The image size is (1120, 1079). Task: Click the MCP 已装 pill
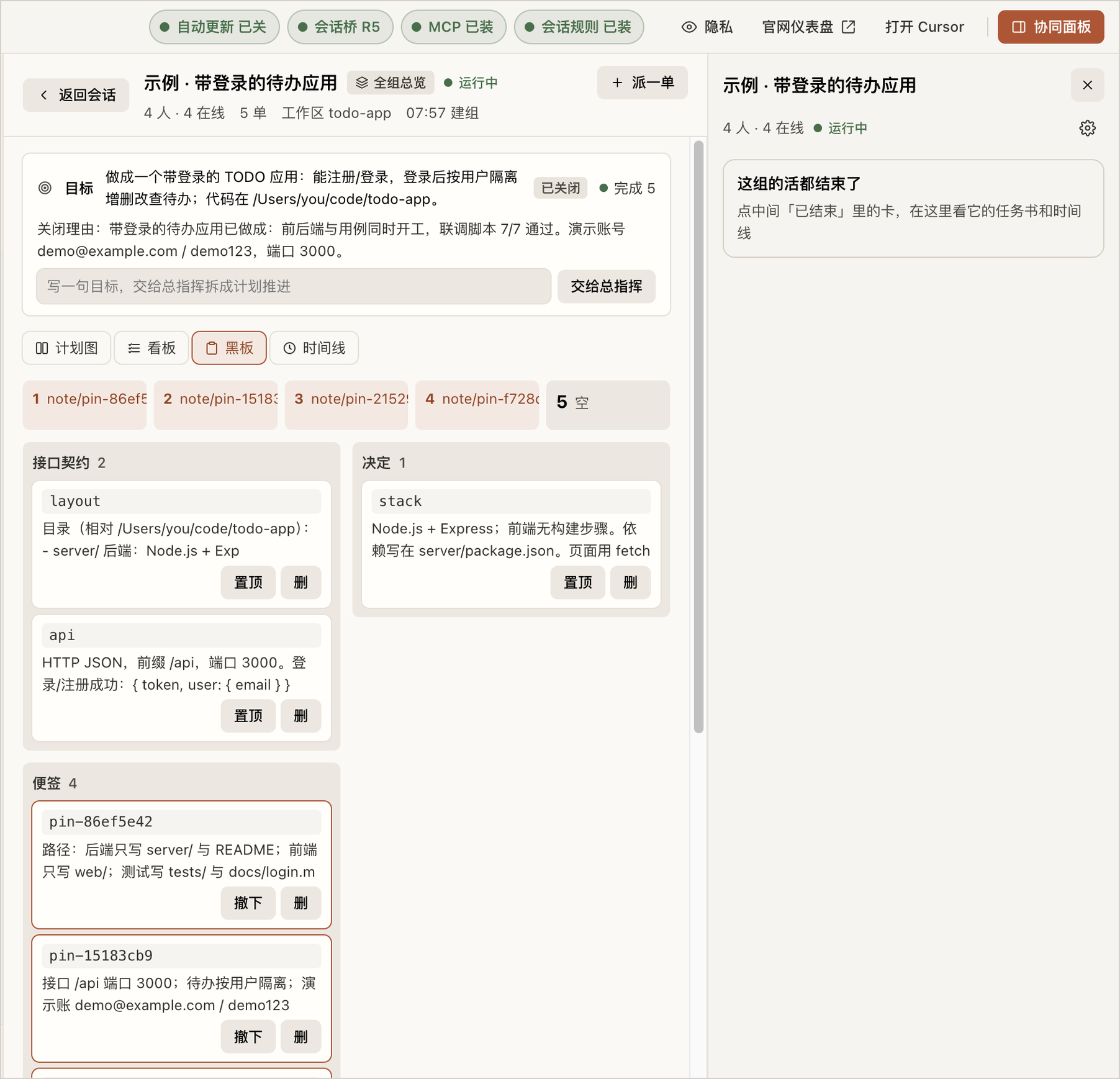[453, 27]
